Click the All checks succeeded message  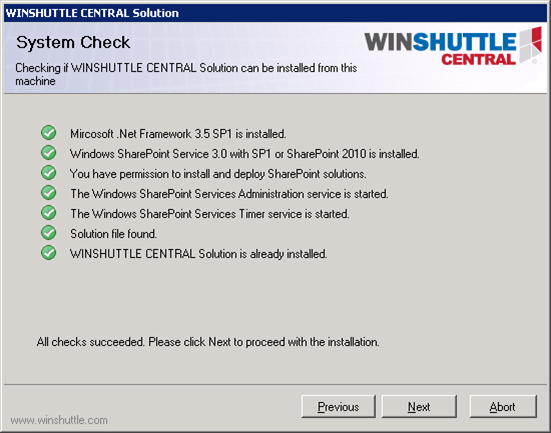pyautogui.click(x=208, y=342)
